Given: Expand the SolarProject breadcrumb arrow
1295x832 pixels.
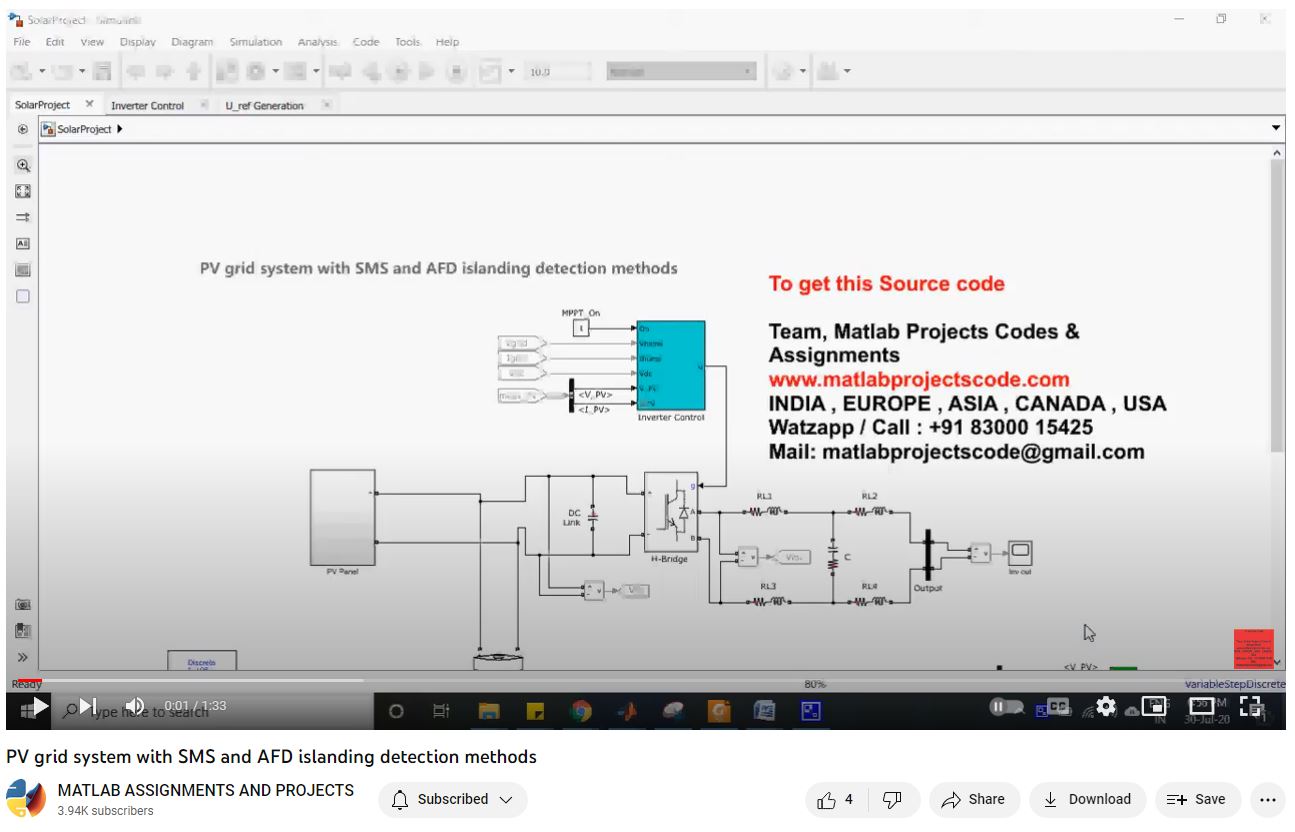Looking at the screenshot, I should coord(120,129).
